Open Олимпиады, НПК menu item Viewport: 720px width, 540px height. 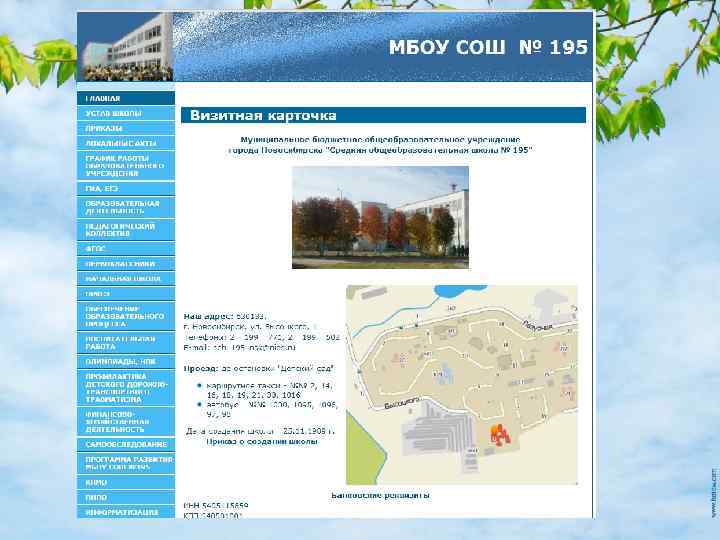coord(126,361)
